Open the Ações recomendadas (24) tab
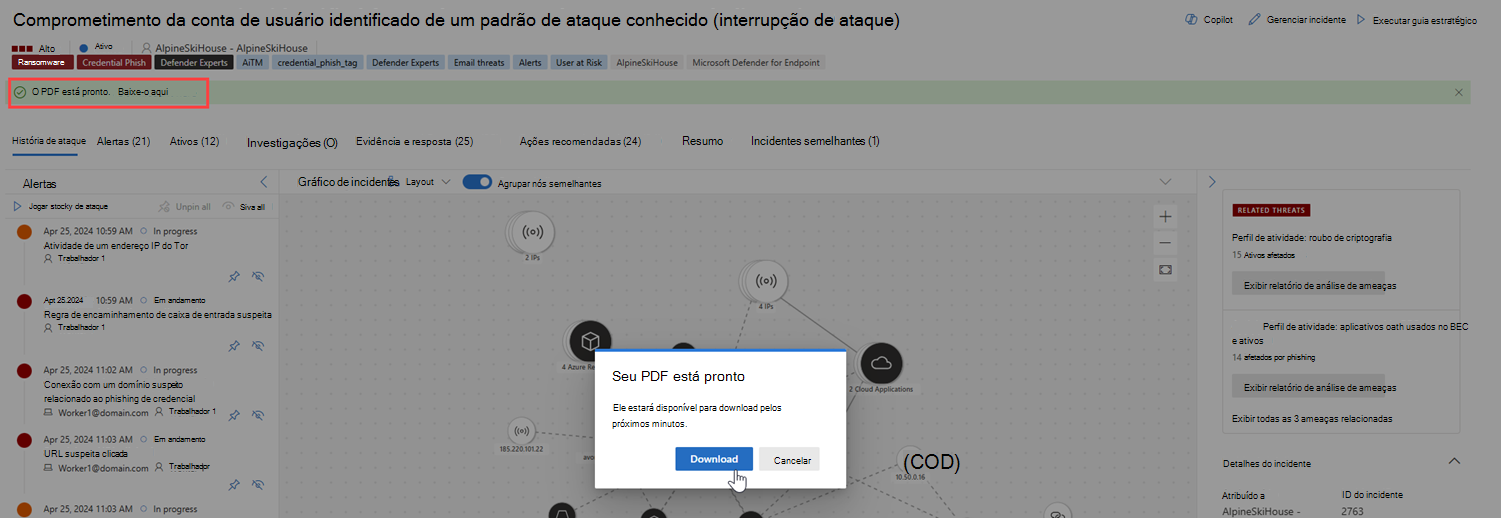This screenshot has width=1501, height=518. pos(580,142)
